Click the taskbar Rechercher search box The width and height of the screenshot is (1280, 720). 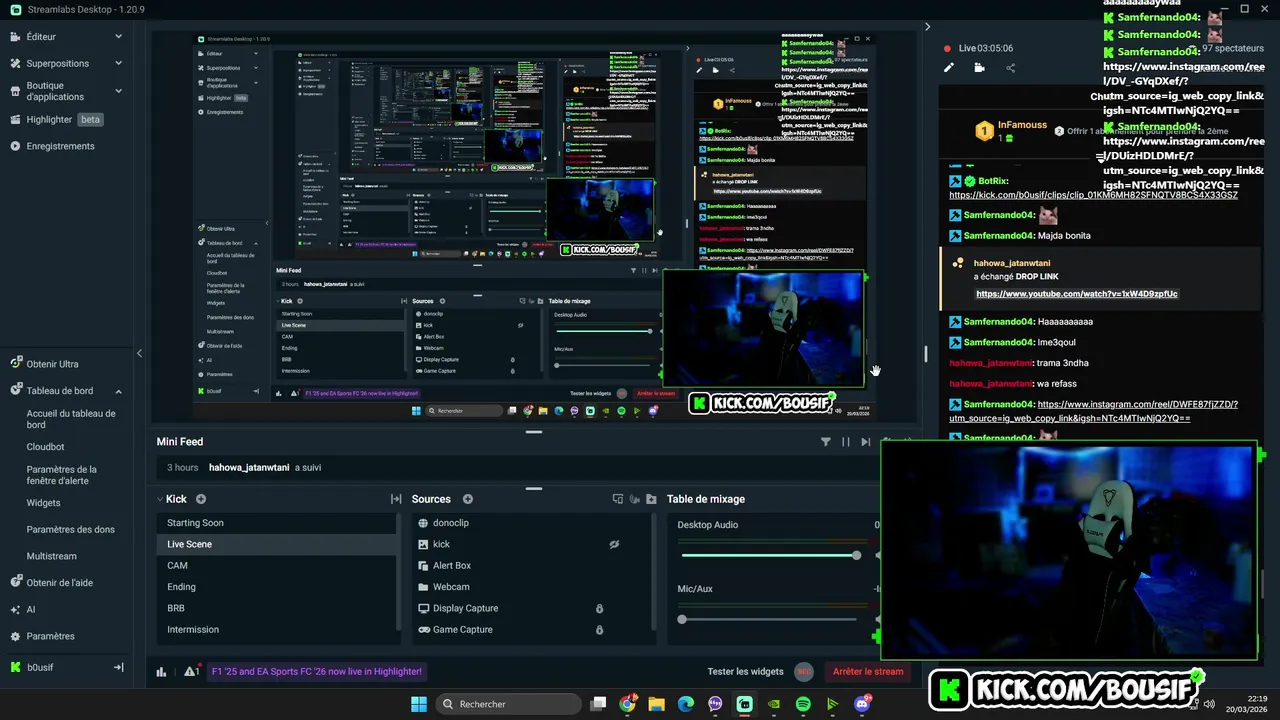[507, 704]
